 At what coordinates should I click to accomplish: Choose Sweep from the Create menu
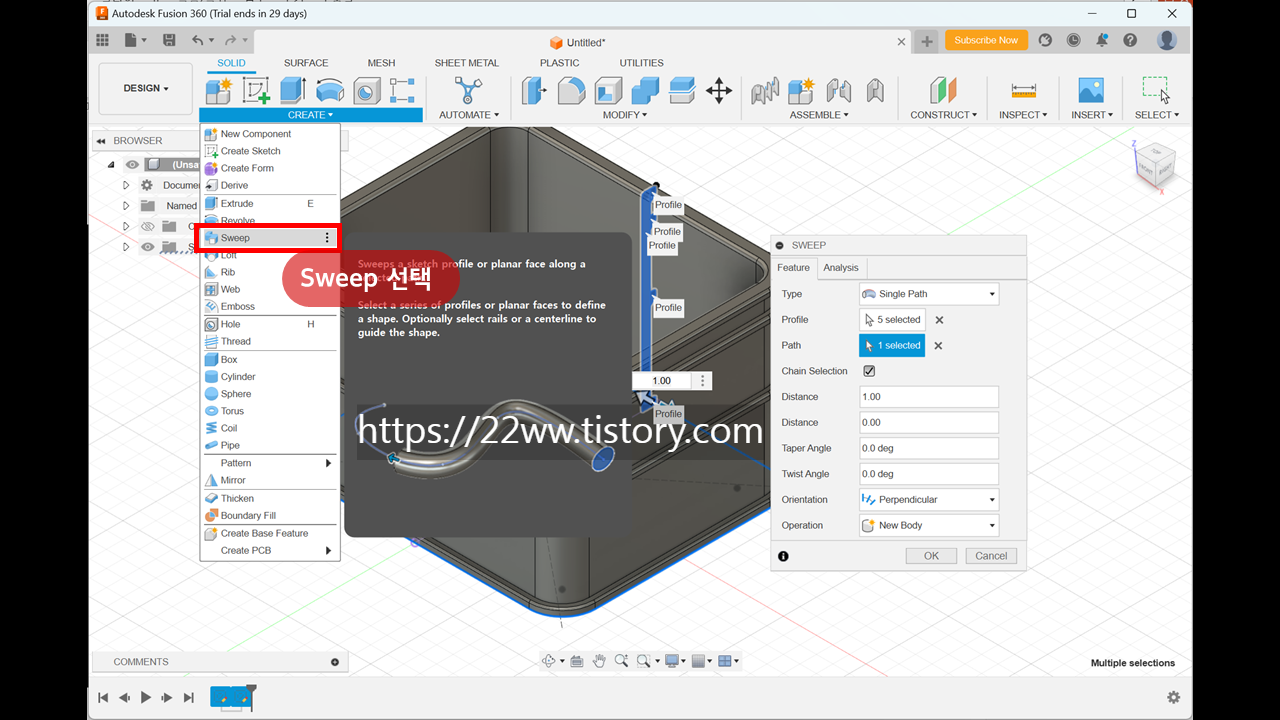(270, 238)
